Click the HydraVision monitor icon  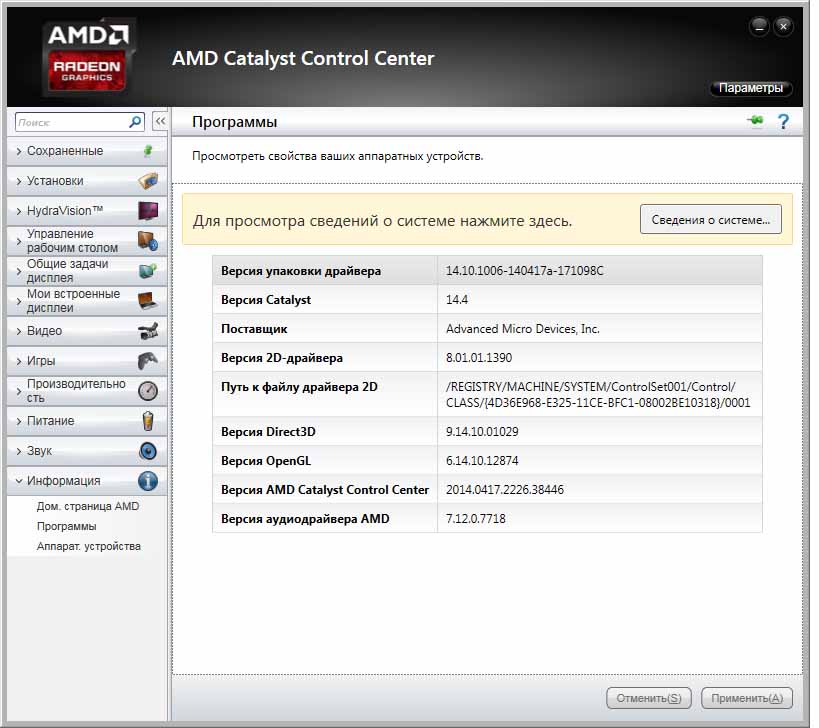pos(148,211)
